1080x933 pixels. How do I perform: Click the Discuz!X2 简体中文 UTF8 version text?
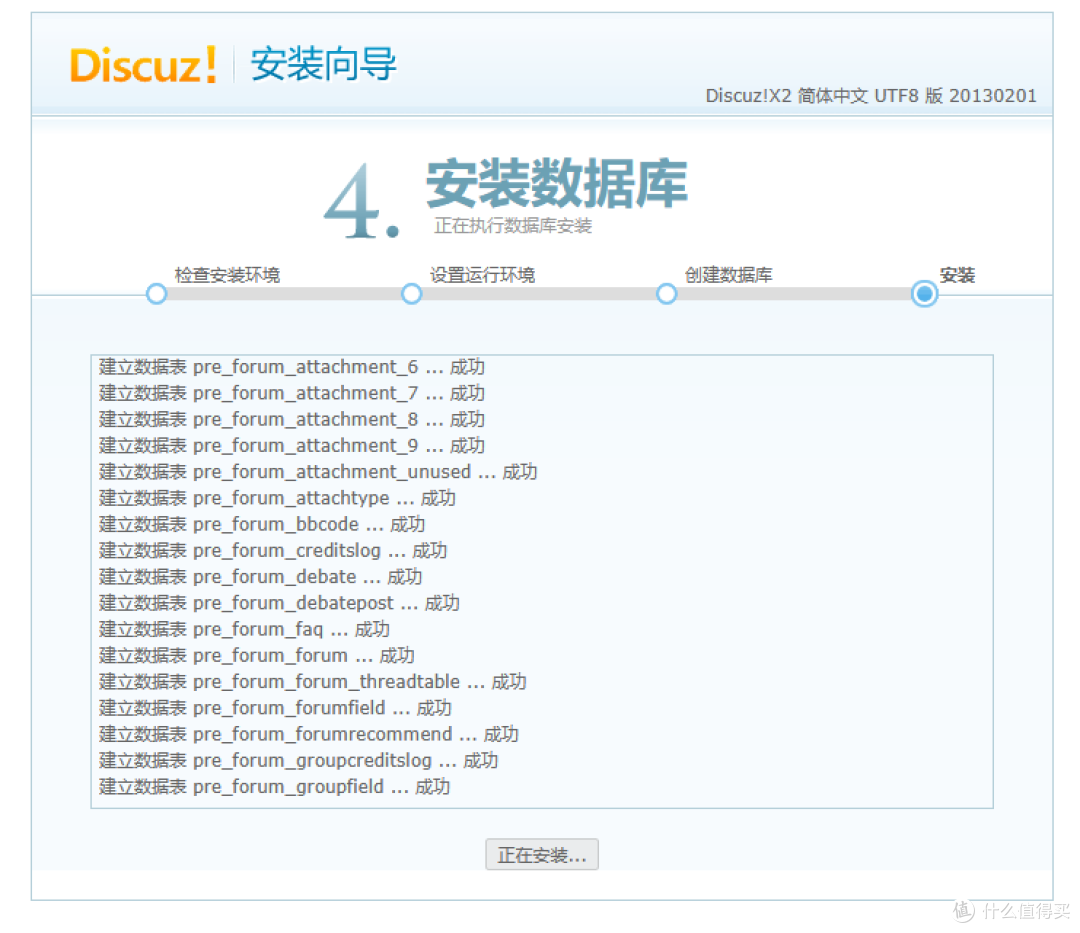tap(871, 96)
